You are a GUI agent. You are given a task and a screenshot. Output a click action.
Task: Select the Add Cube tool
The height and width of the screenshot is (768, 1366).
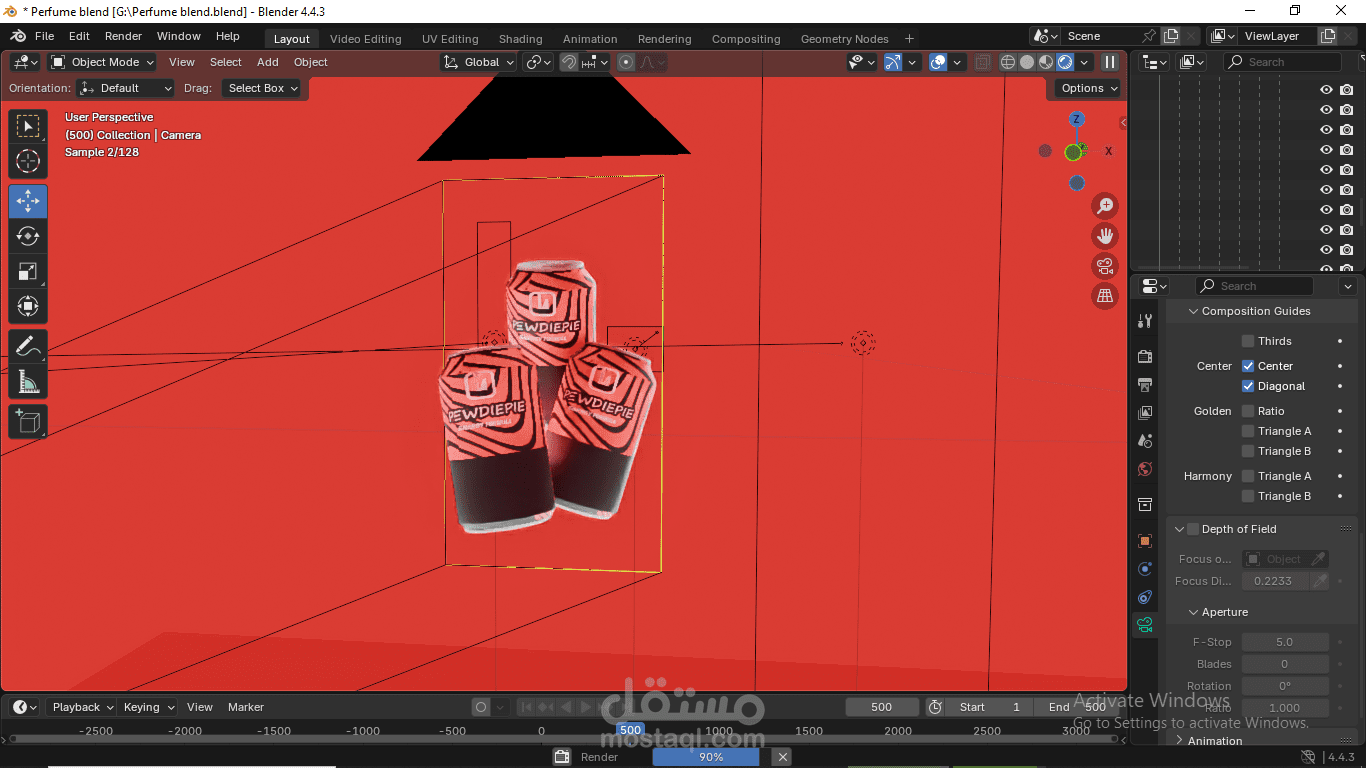coord(28,422)
